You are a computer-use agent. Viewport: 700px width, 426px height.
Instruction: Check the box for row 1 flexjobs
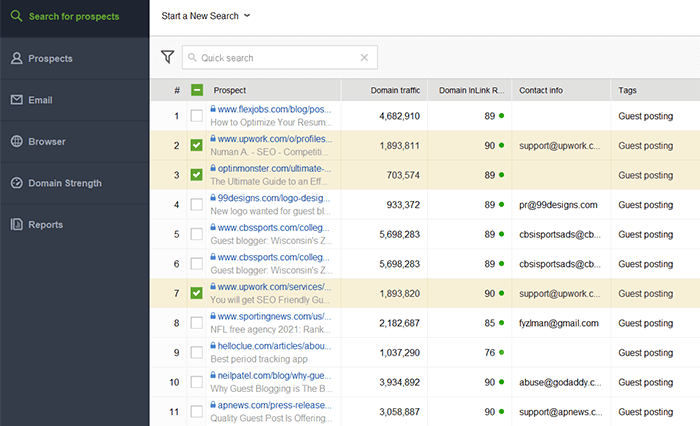click(x=196, y=117)
